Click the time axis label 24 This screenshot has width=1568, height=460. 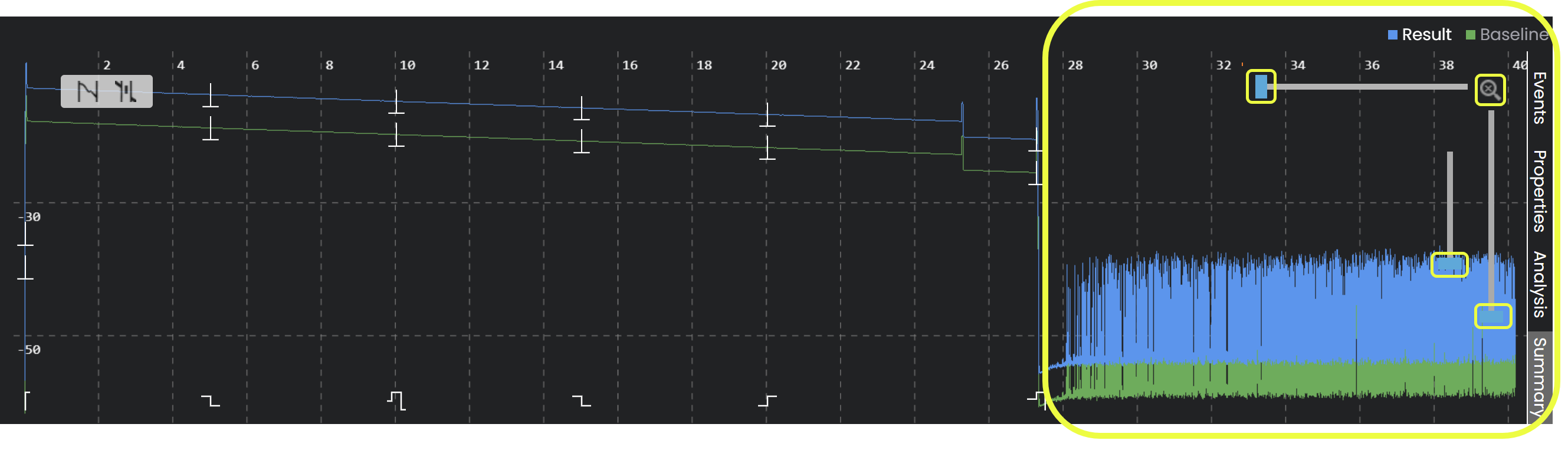(x=927, y=65)
